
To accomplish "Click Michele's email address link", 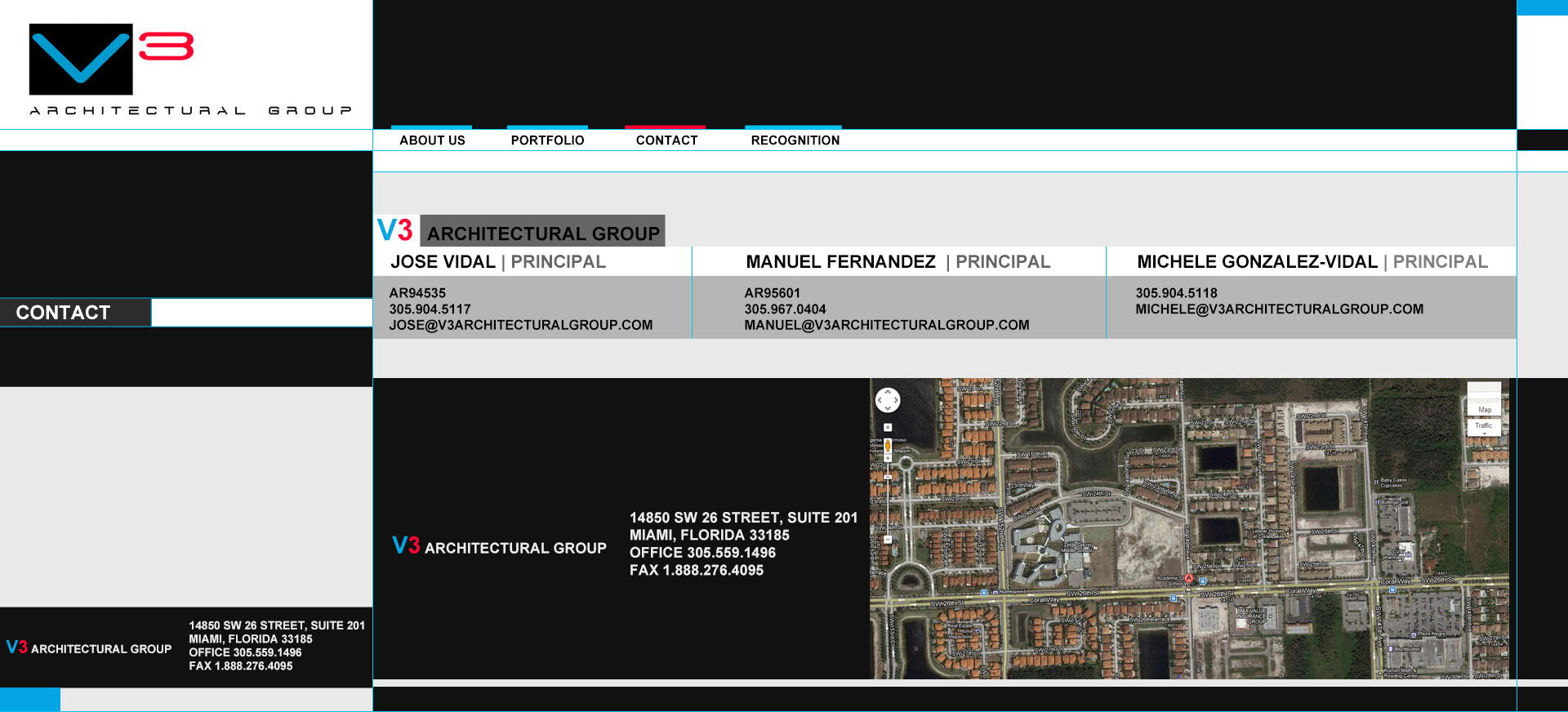I will 1279,309.
